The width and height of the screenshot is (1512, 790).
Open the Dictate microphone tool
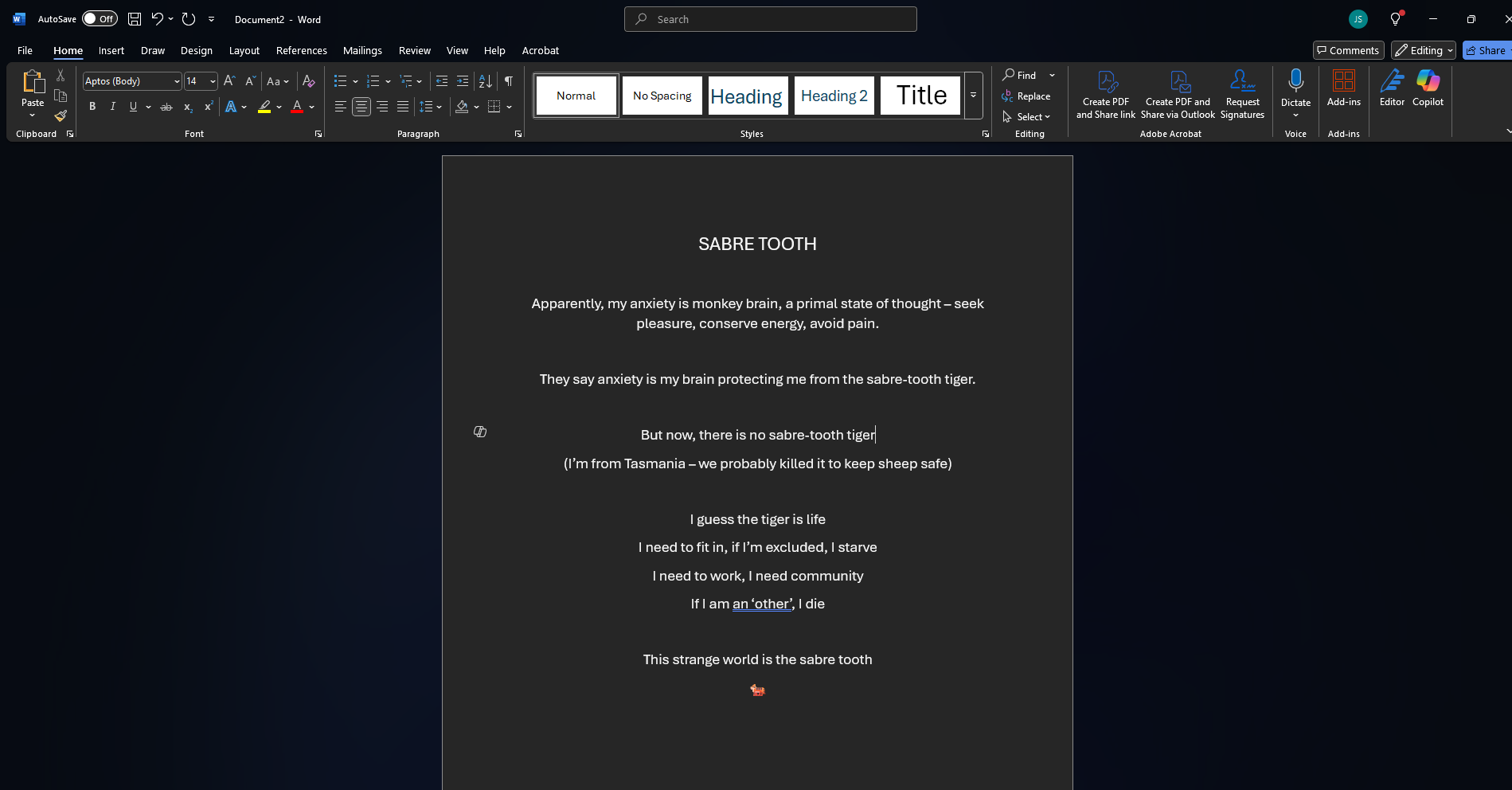click(1295, 82)
